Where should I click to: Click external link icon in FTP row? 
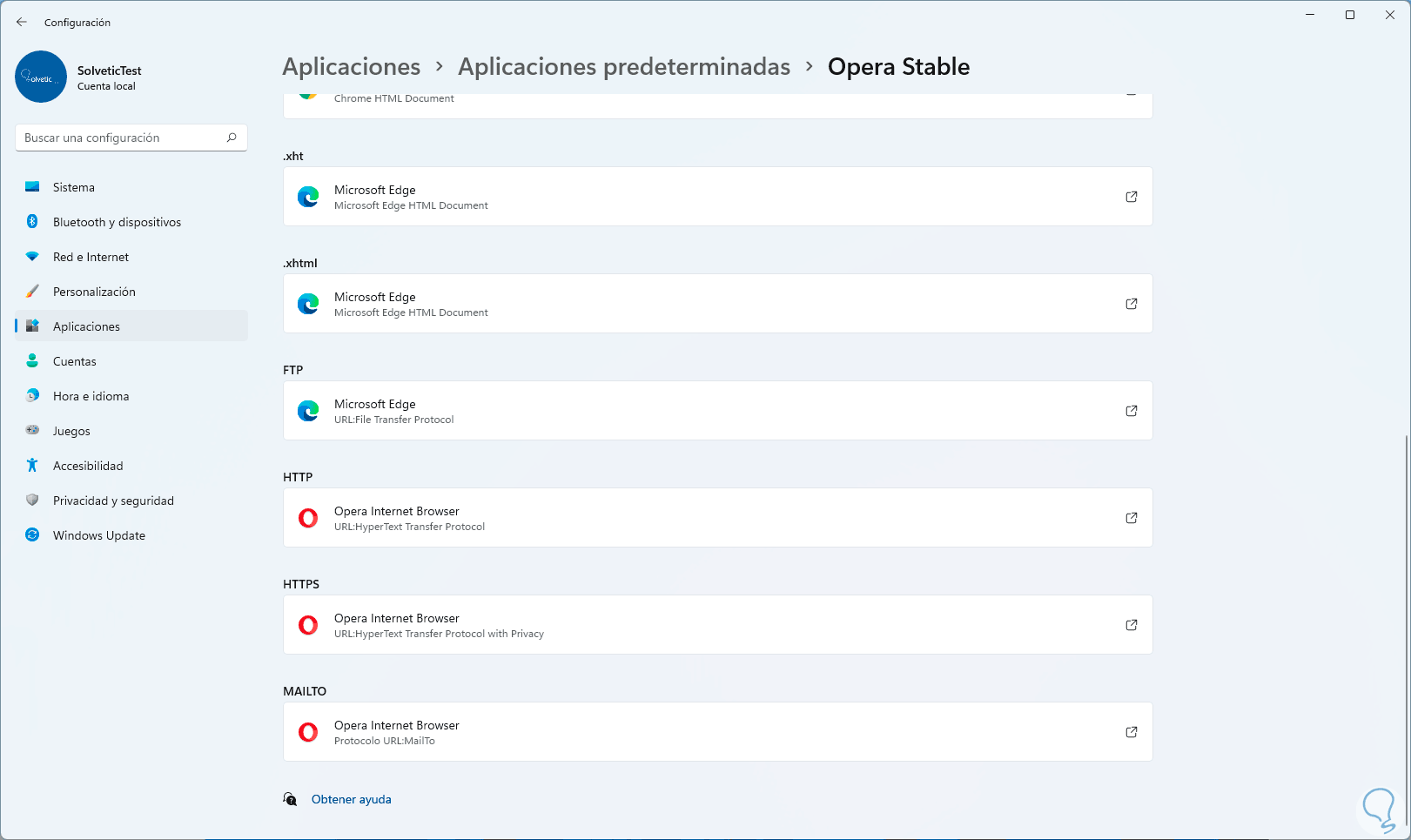(1131, 411)
